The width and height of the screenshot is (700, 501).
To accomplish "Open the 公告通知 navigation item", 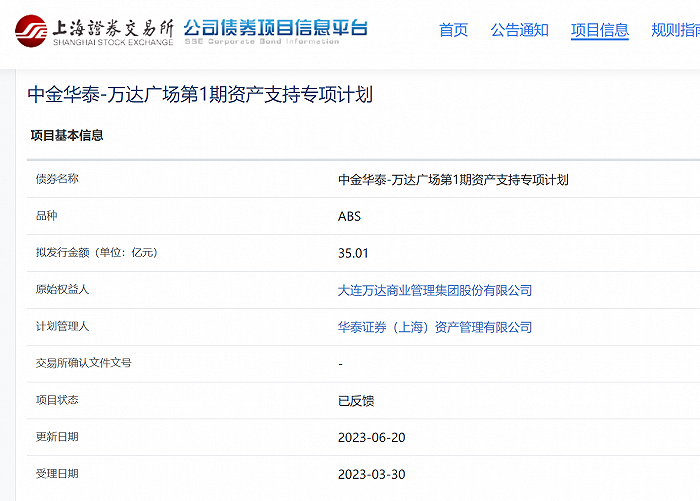I will pos(519,30).
